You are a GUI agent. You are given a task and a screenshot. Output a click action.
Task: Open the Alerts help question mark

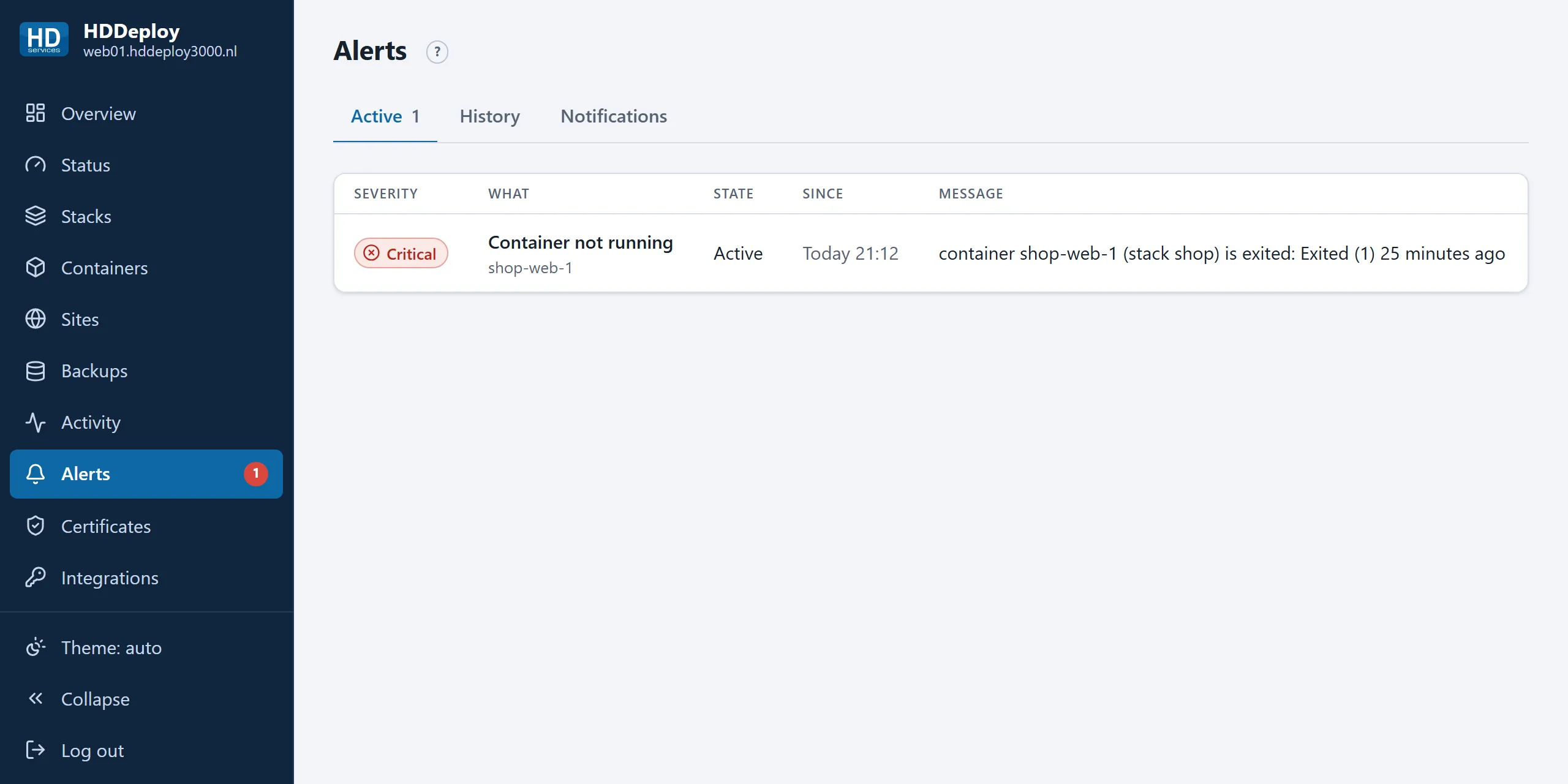pyautogui.click(x=437, y=52)
